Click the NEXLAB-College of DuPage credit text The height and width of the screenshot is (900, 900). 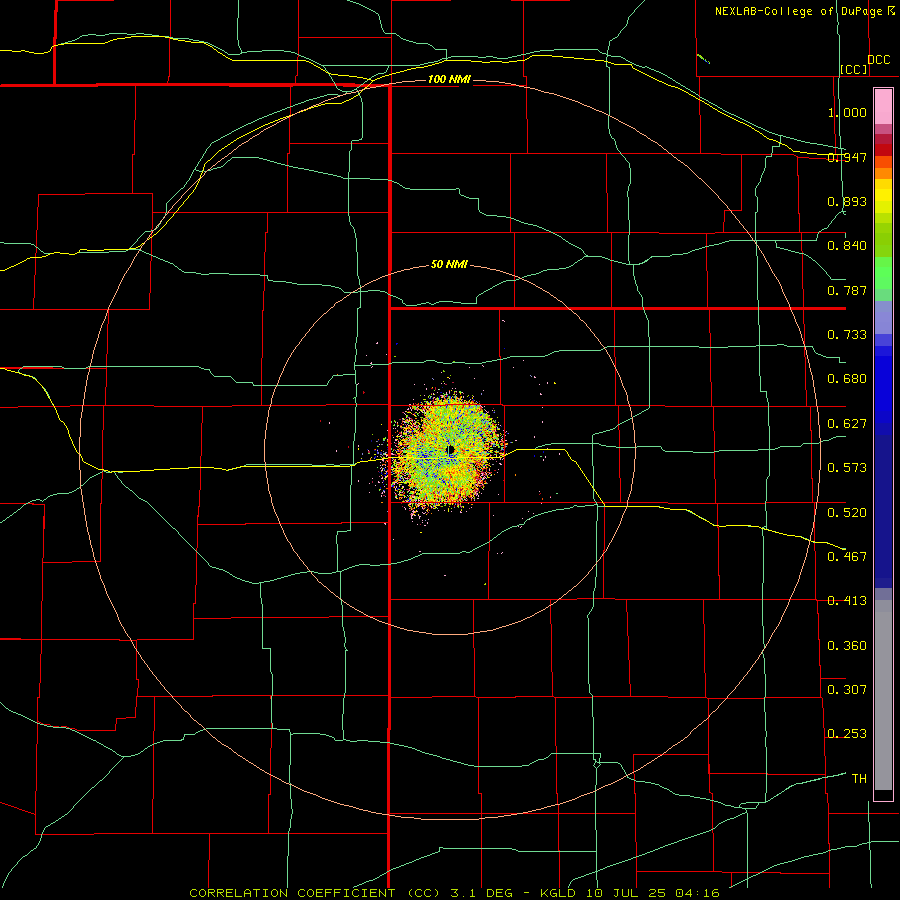798,11
